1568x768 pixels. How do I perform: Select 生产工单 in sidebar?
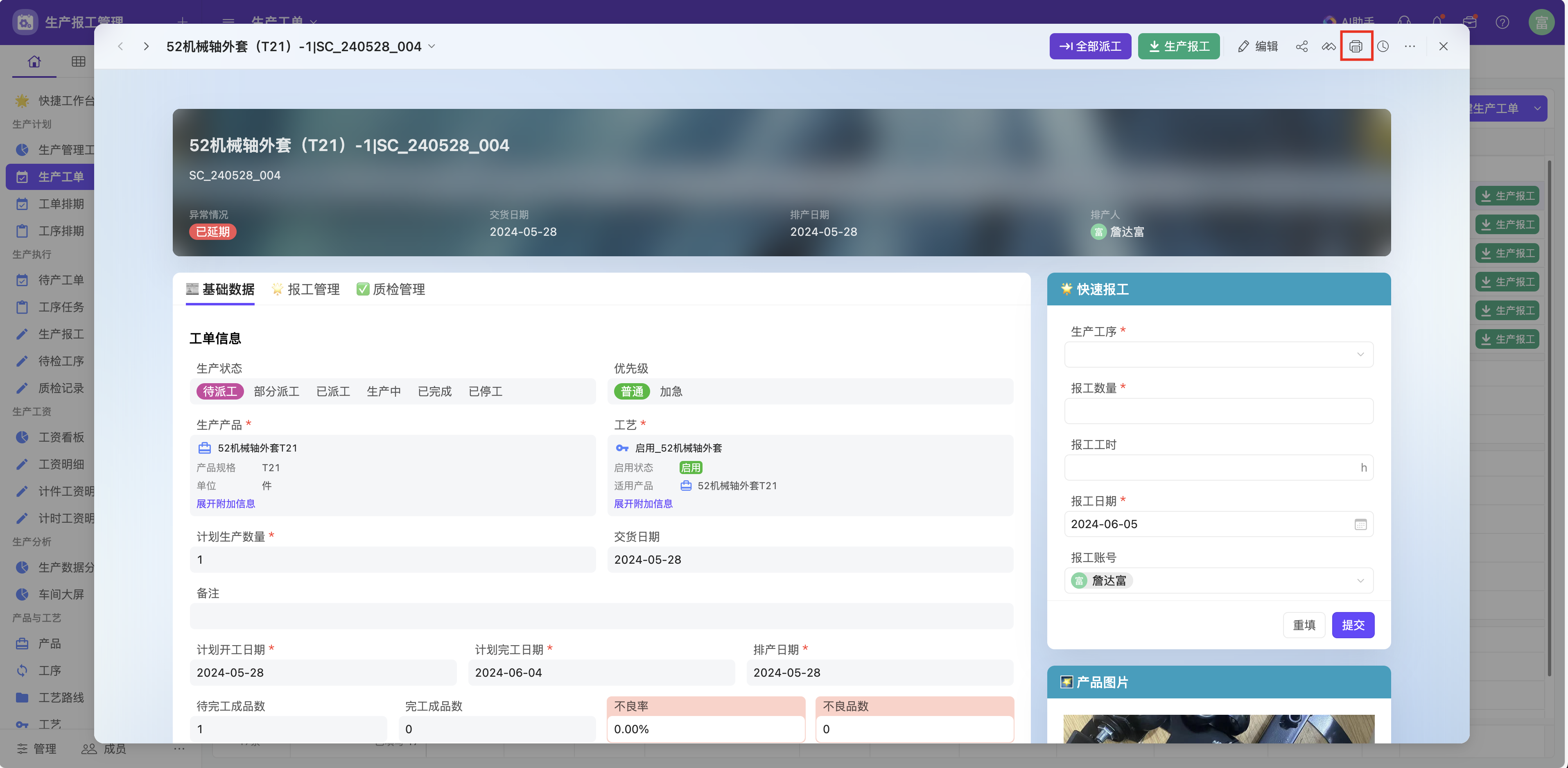click(50, 176)
